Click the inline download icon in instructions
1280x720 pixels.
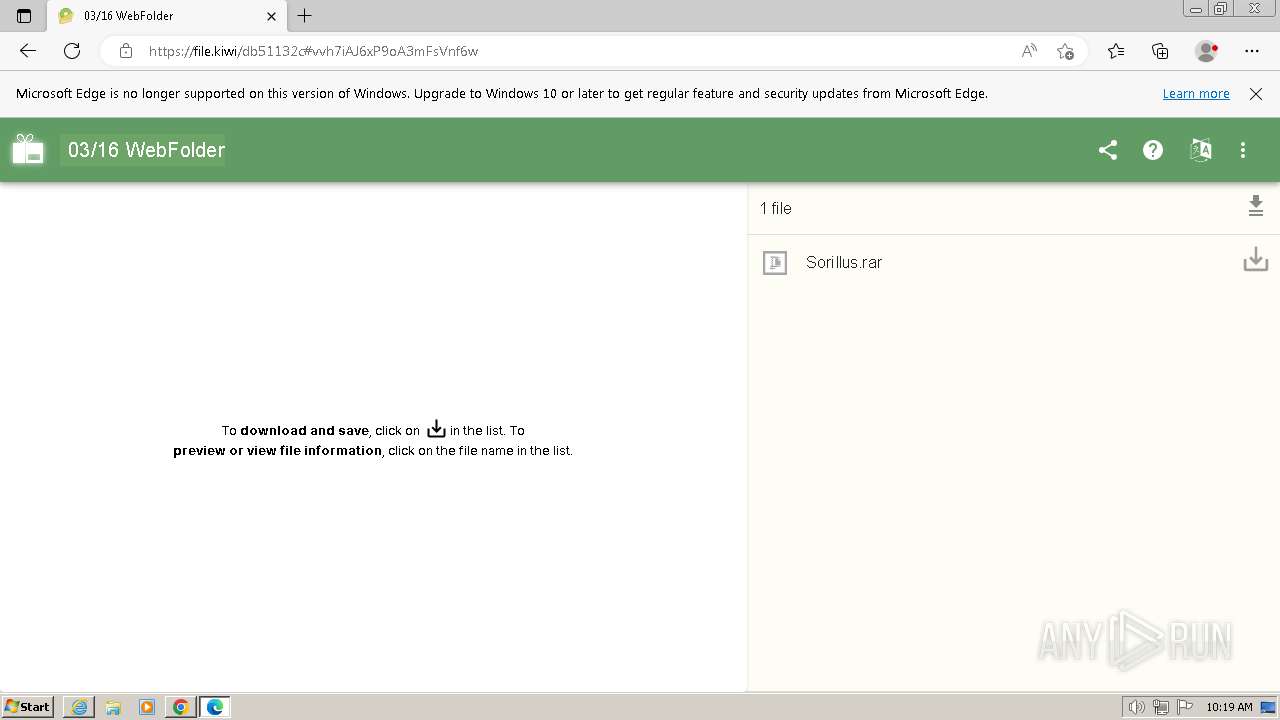point(436,429)
